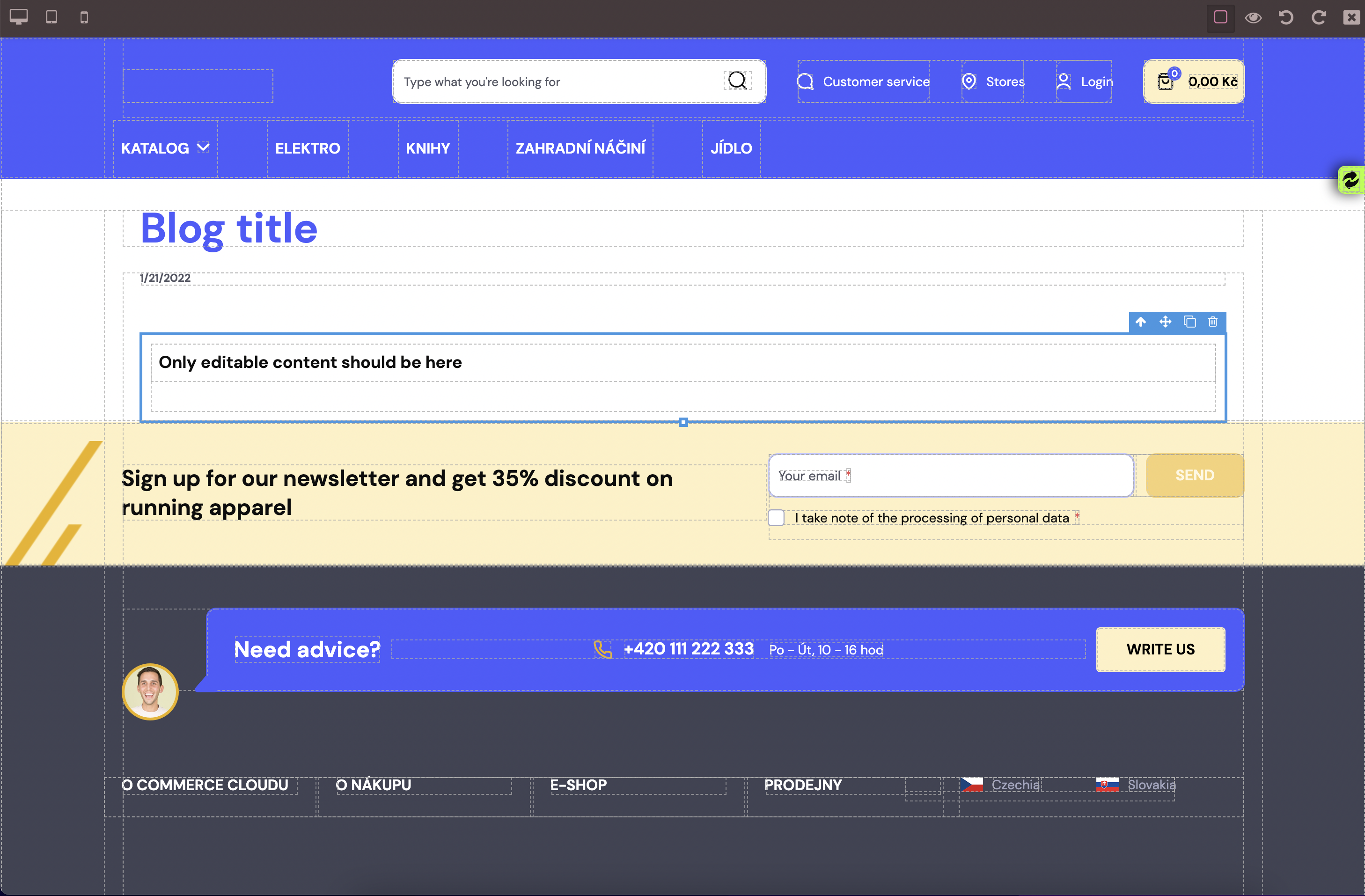Screen dimensions: 1365x896
Task: Select the Need advice? heading
Action: pyautogui.click(x=307, y=649)
